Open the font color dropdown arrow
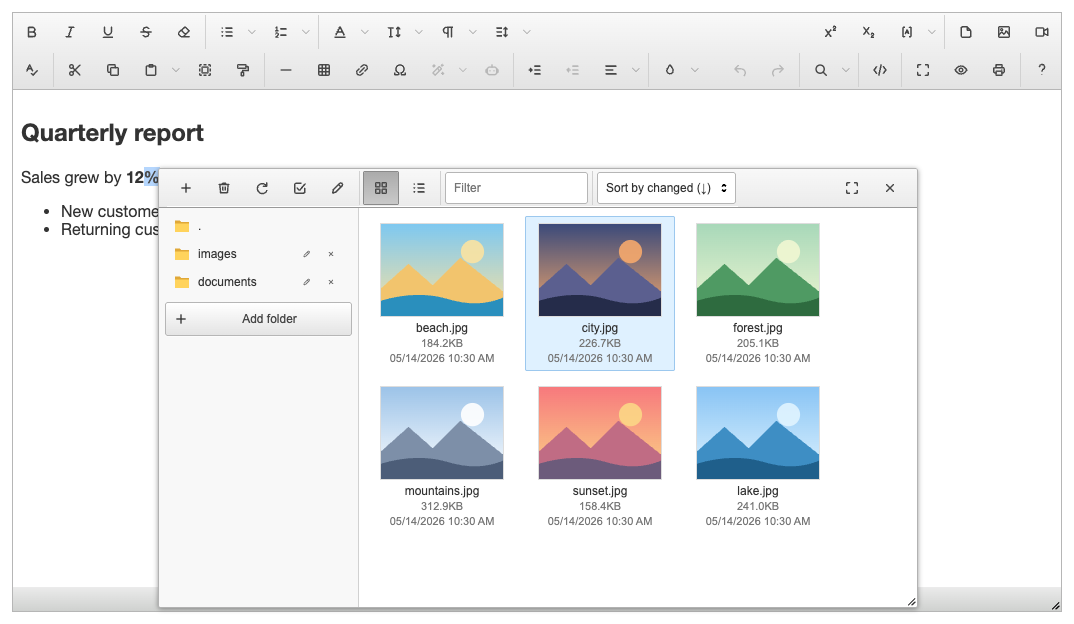This screenshot has height=624, width=1074. pos(364,32)
